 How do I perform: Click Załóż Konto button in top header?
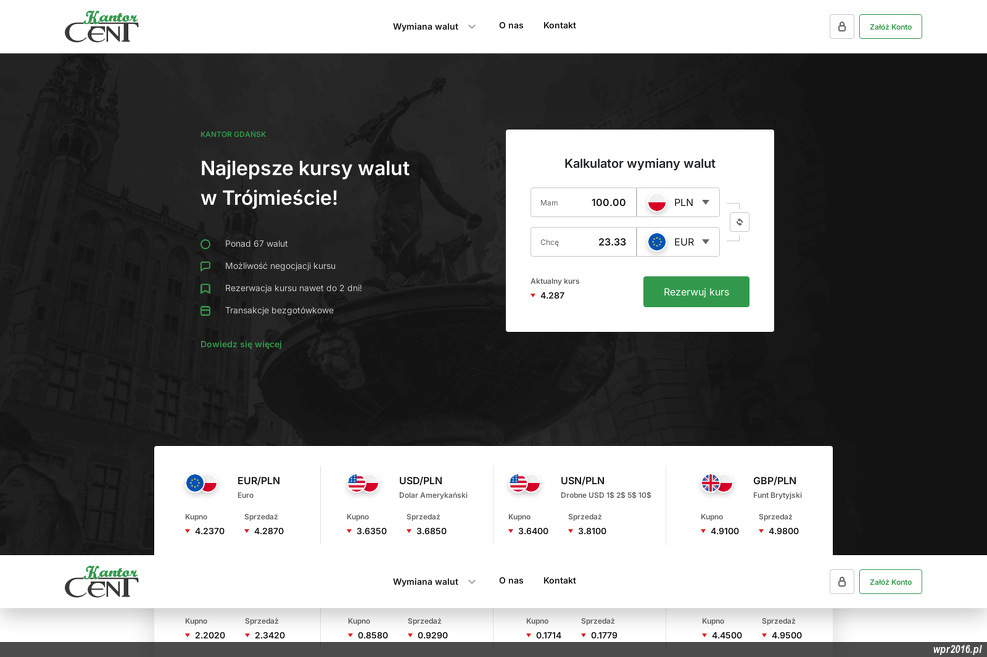(890, 27)
